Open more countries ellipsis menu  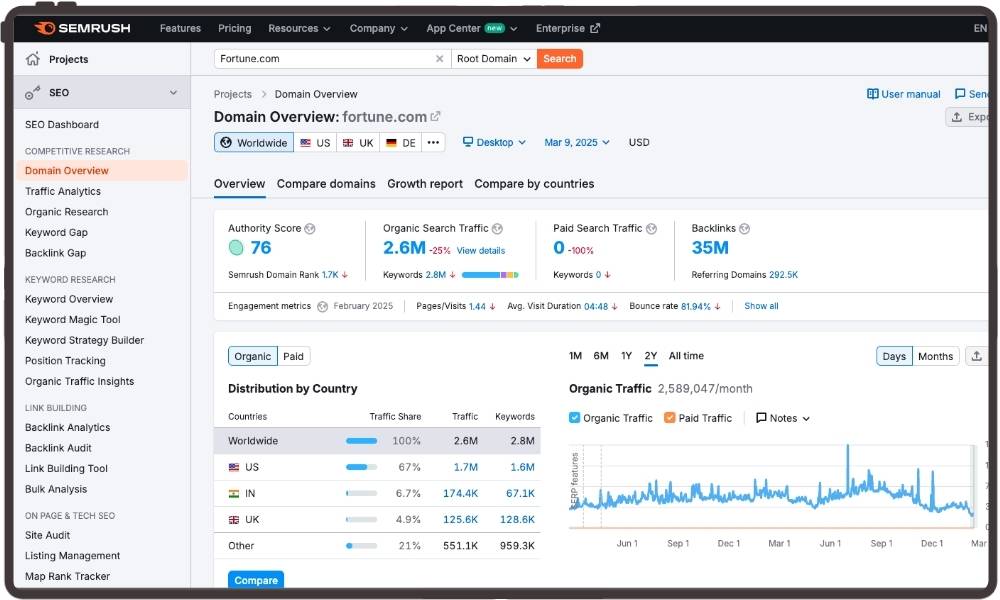[x=433, y=142]
